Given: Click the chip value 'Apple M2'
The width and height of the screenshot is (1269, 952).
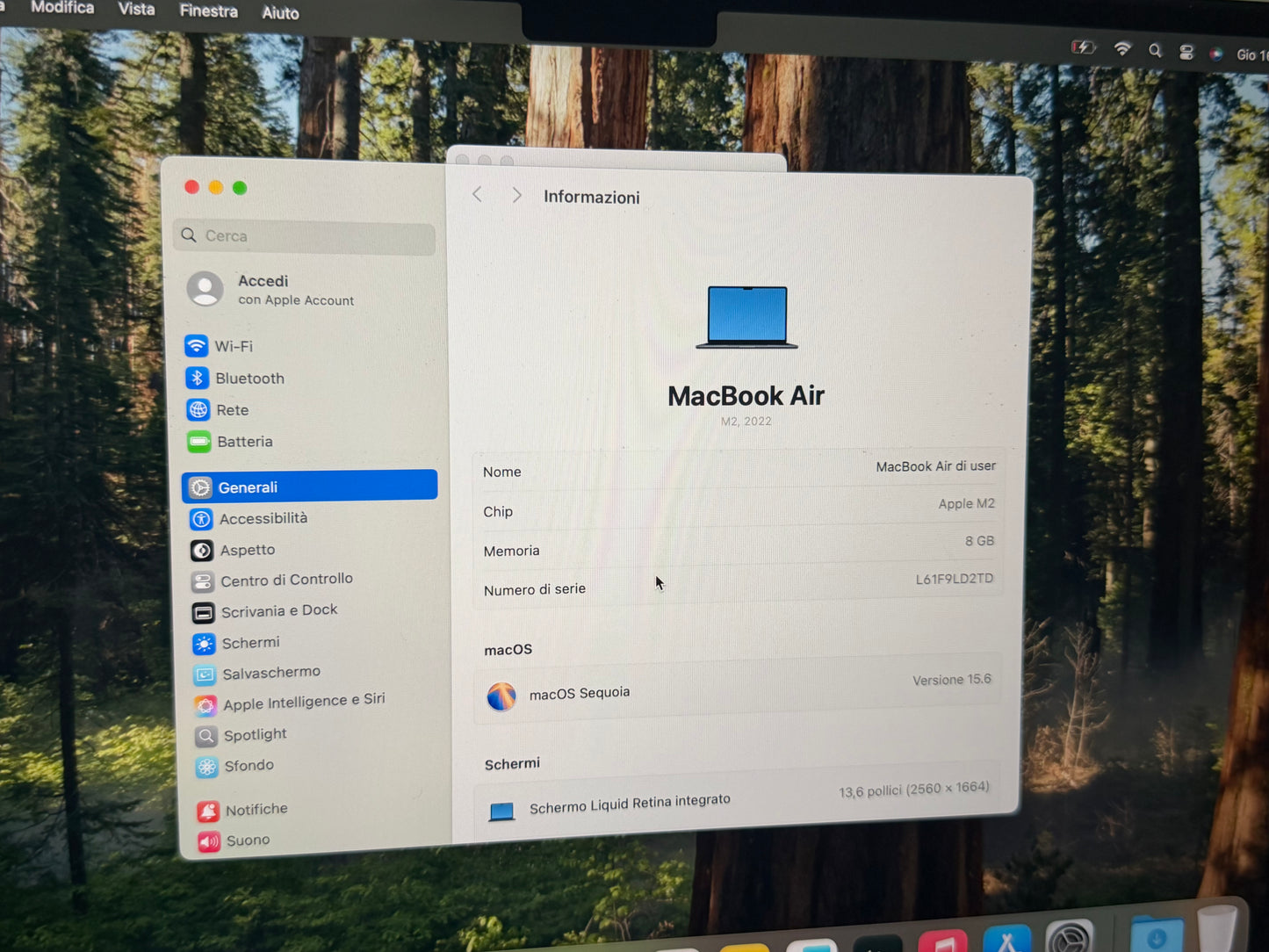Looking at the screenshot, I should pos(966,504).
